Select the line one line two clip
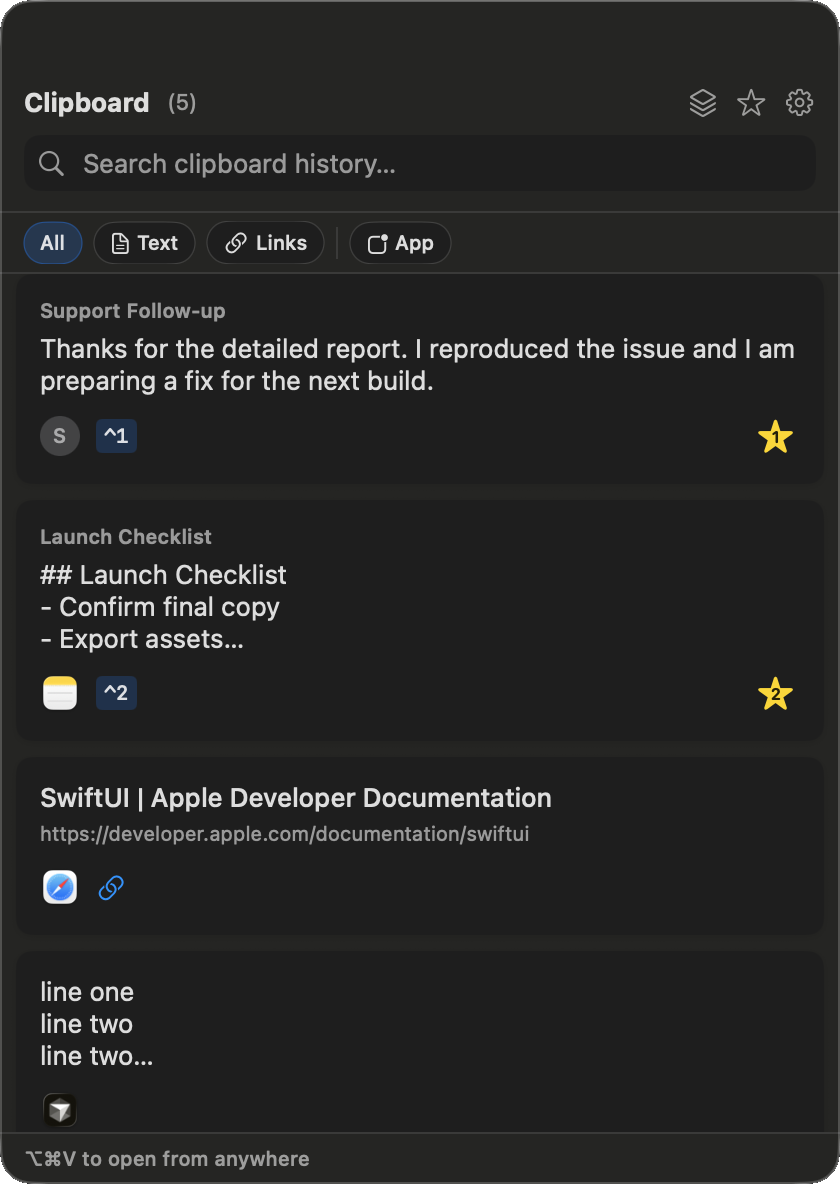 tap(420, 1042)
